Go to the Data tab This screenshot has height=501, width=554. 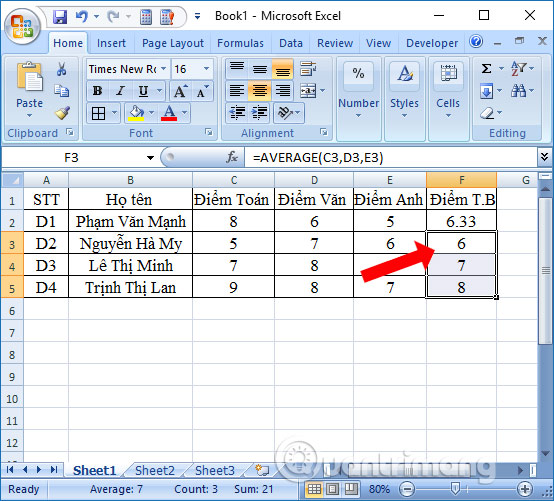click(291, 43)
